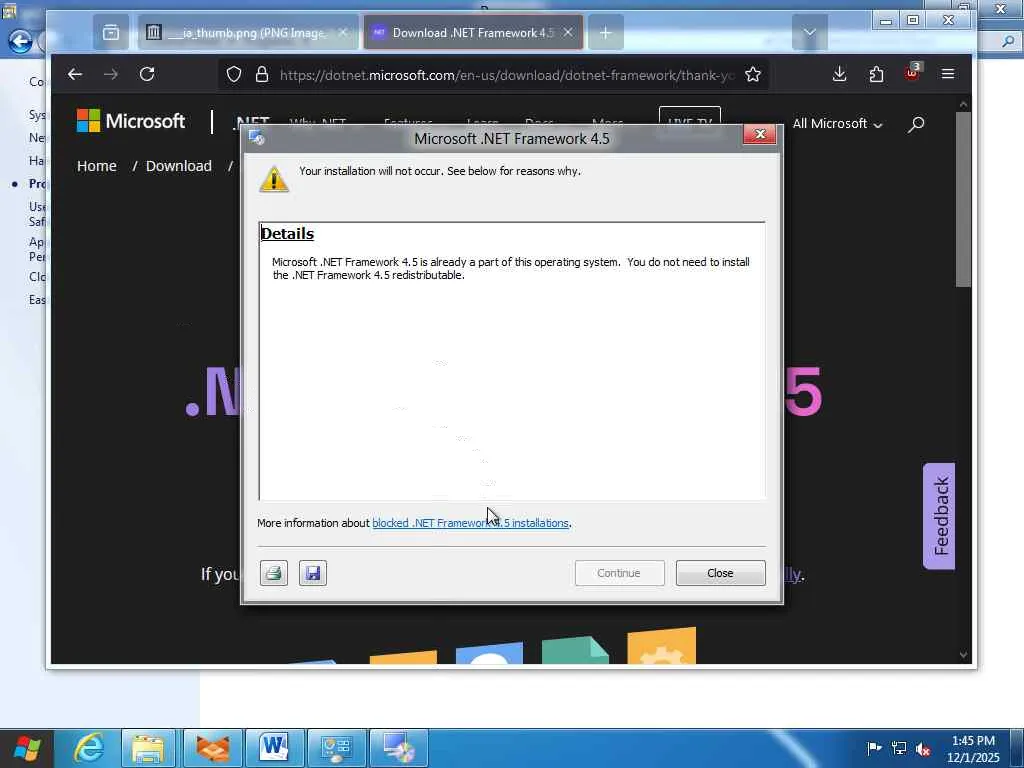1024x768 pixels.
Task: Go back in Firefox
Action: pyautogui.click(x=75, y=74)
